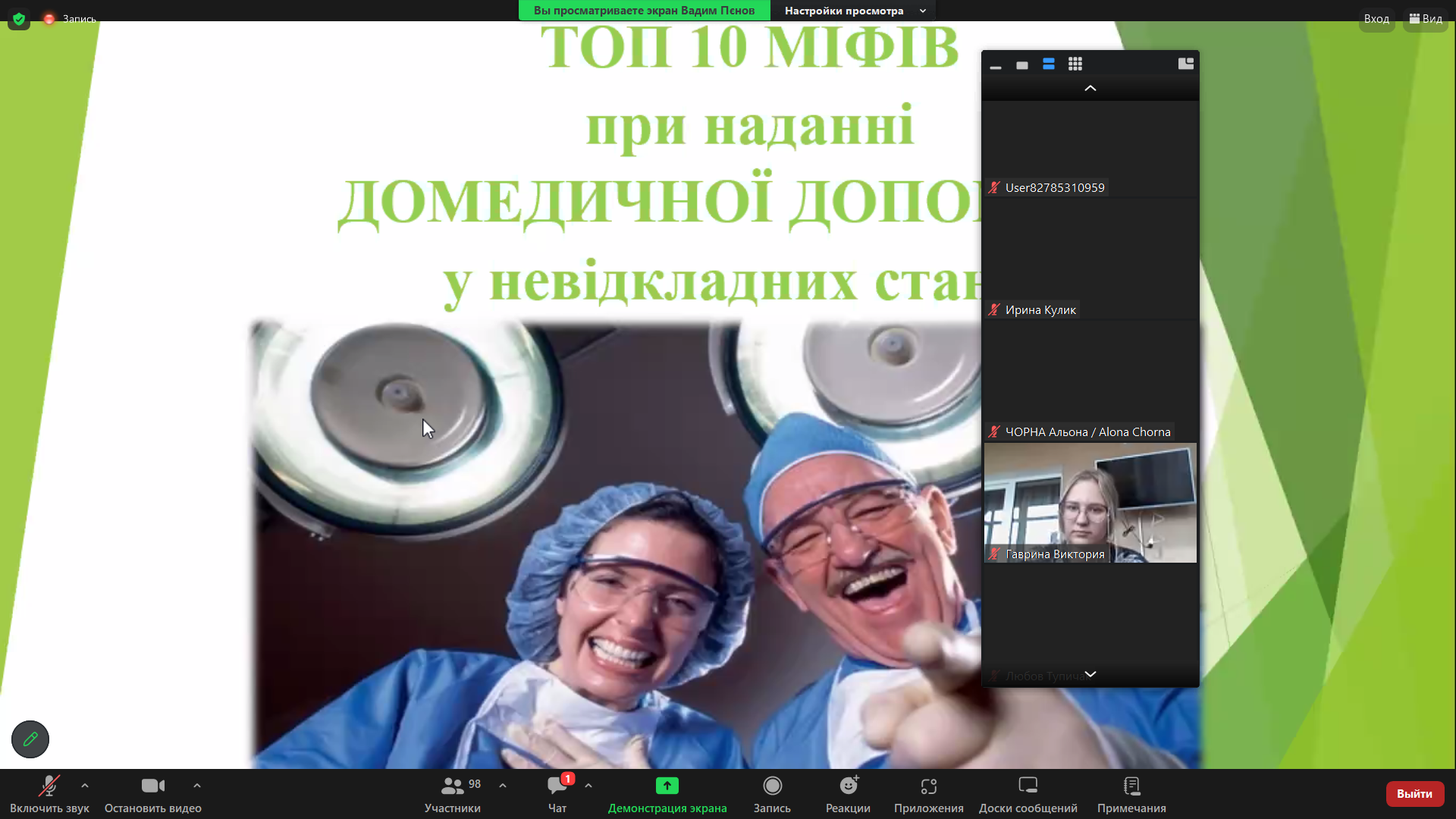This screenshot has height=819, width=1456.
Task: Expand video options arrow beside camera
Action: click(197, 786)
